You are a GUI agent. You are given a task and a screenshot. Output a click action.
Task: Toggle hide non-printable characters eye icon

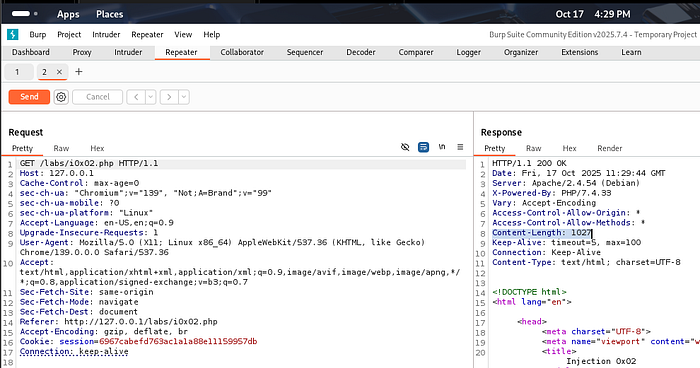(405, 147)
